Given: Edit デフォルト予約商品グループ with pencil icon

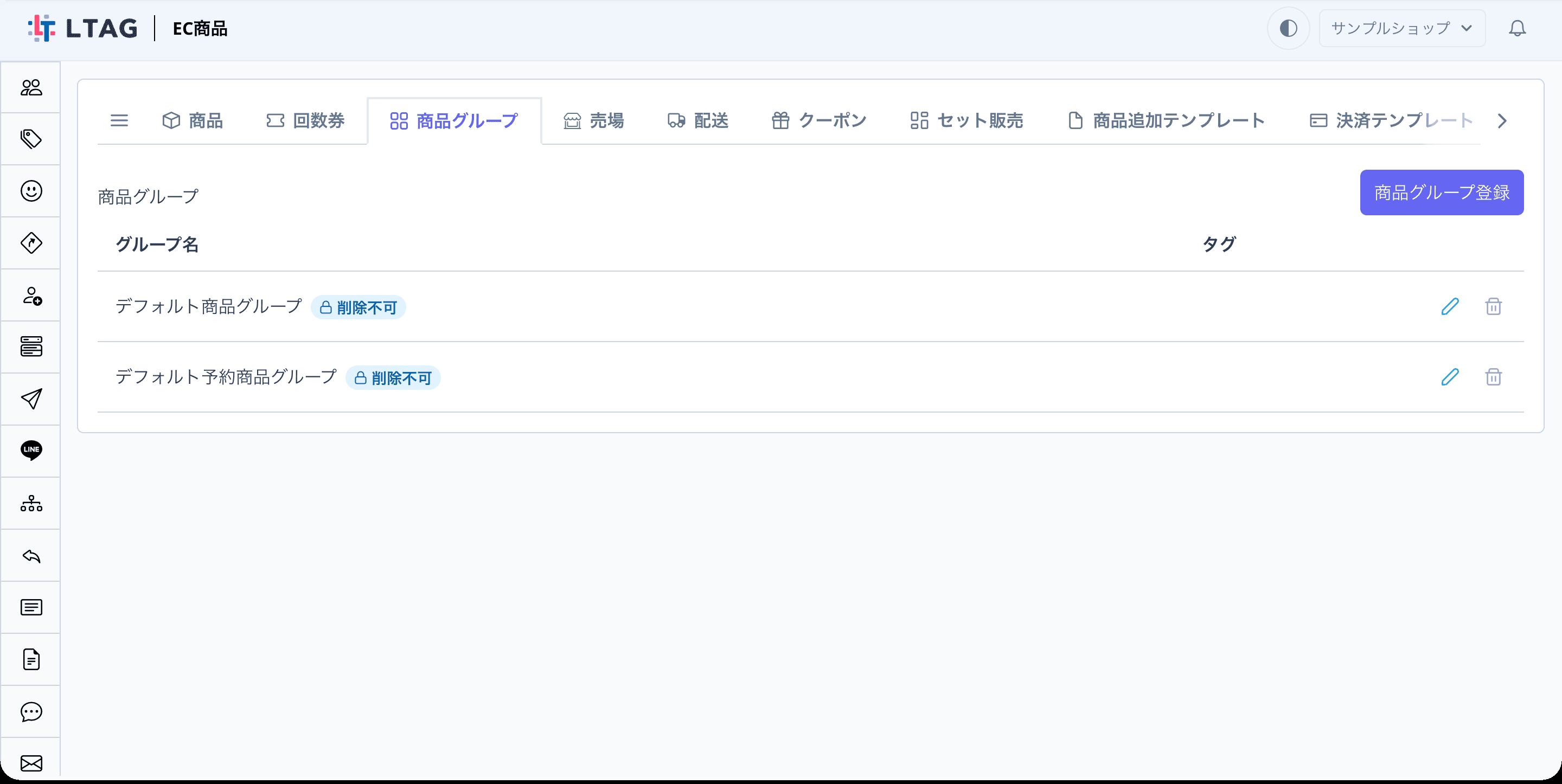Looking at the screenshot, I should (1449, 377).
